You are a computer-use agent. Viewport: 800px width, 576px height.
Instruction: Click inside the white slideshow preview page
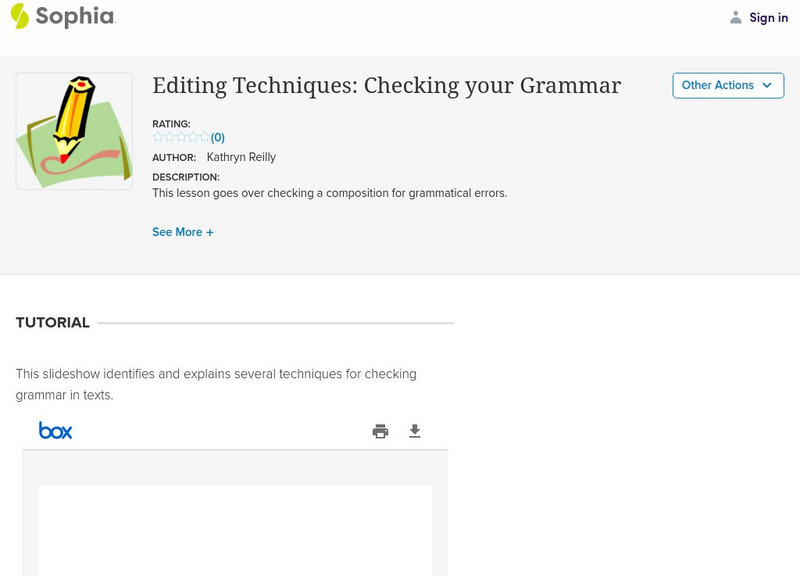(x=235, y=530)
